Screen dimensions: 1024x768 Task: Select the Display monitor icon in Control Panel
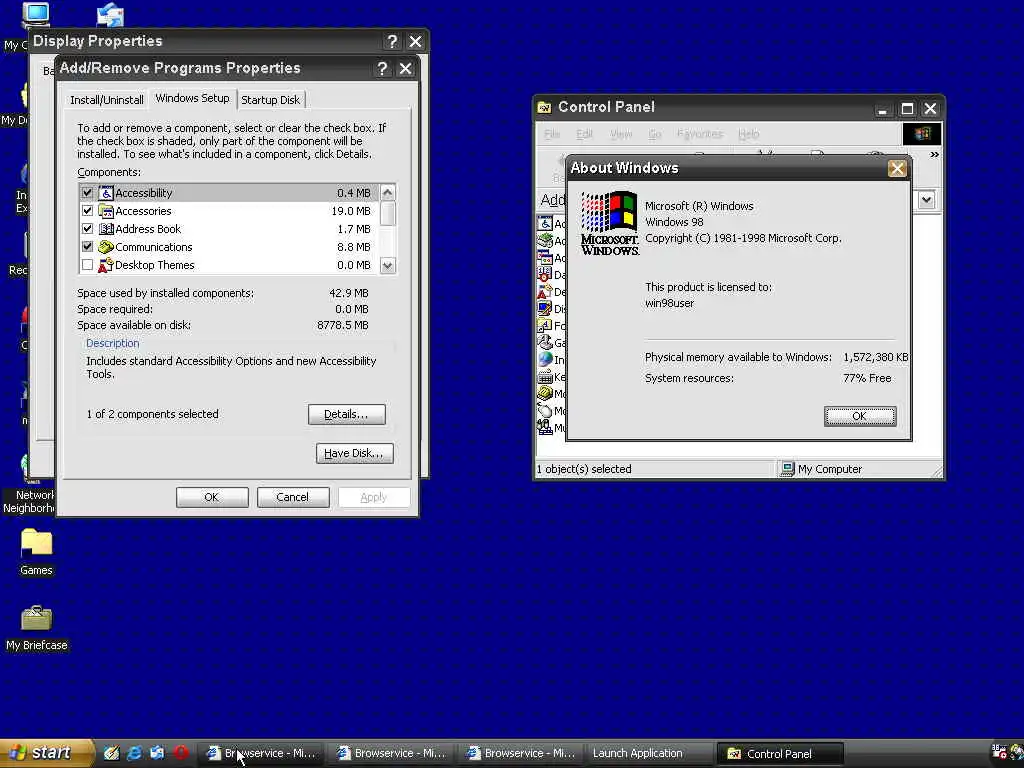click(x=545, y=308)
